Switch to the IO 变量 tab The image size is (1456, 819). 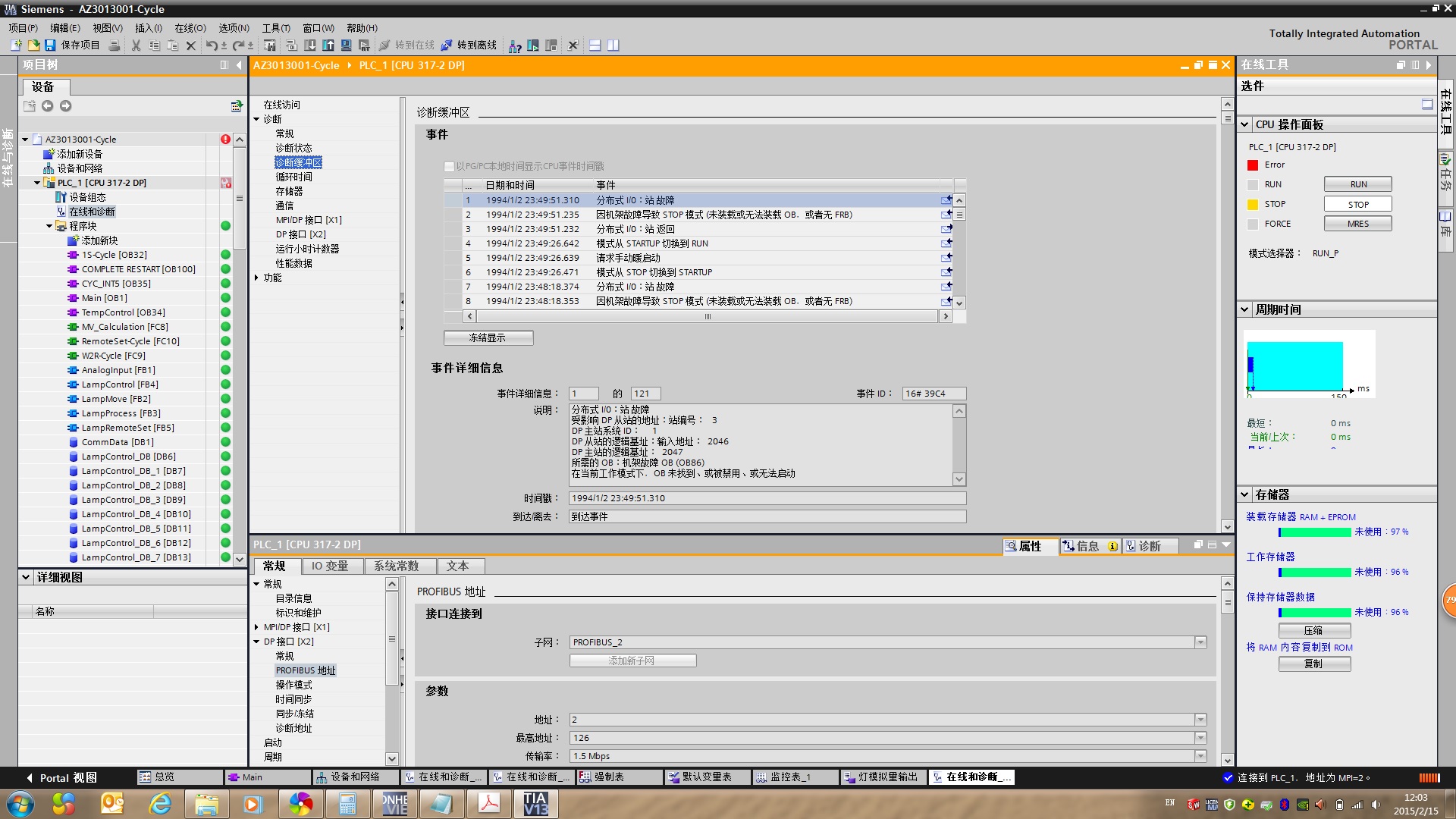329,566
